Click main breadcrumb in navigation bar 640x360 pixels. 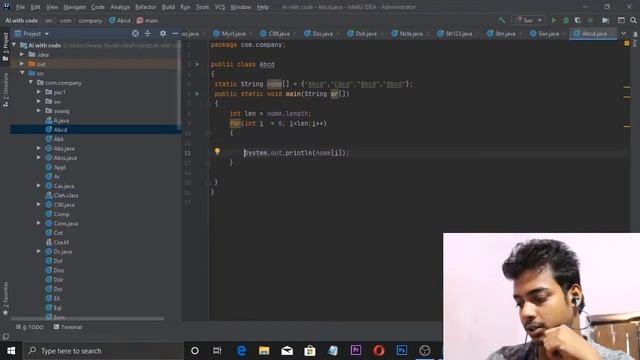(148, 20)
